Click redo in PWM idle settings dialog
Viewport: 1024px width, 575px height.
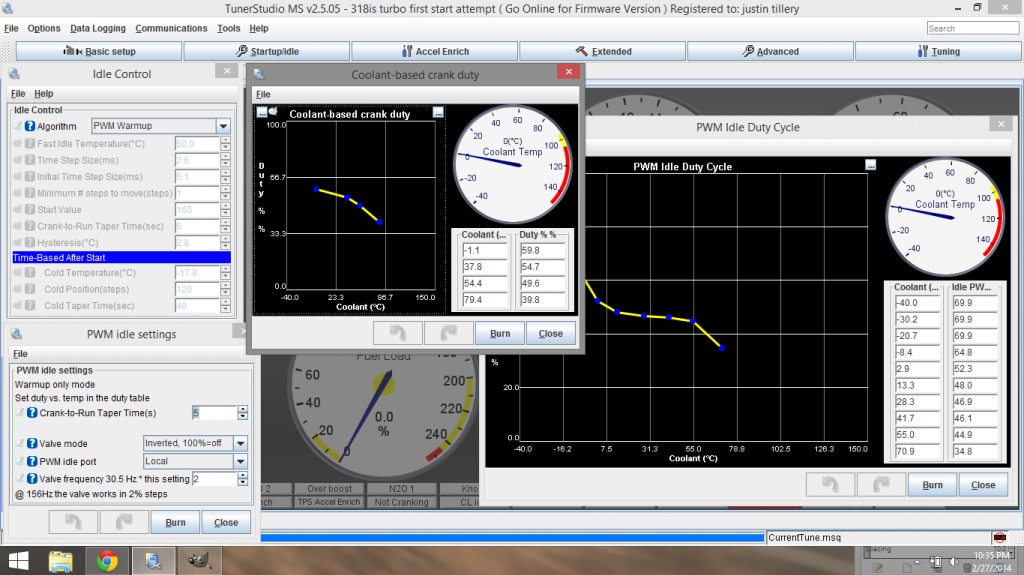click(x=123, y=522)
